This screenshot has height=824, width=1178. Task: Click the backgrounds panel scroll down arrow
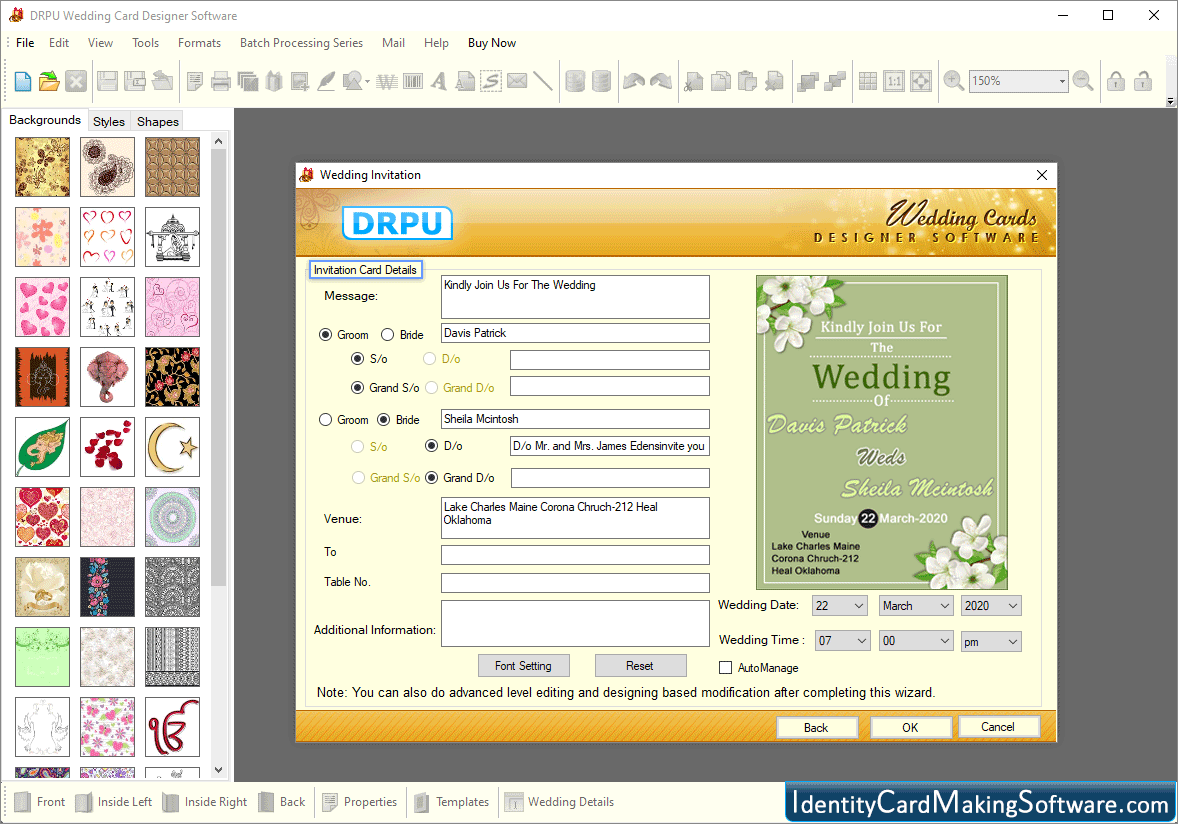[219, 770]
